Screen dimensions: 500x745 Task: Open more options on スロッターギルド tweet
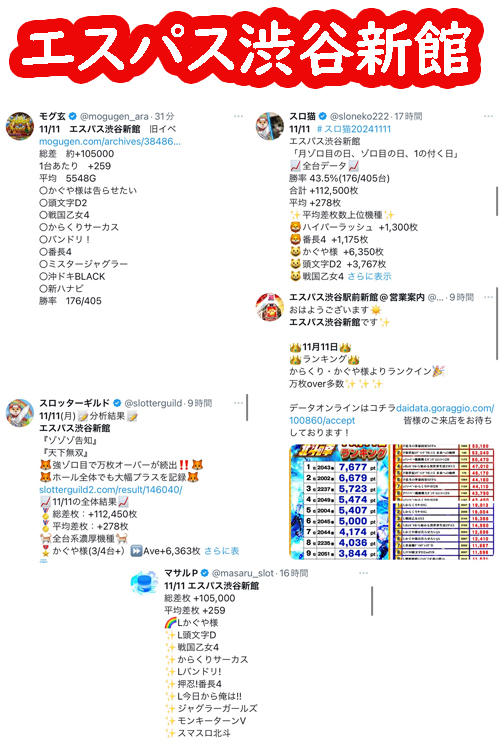tap(239, 403)
